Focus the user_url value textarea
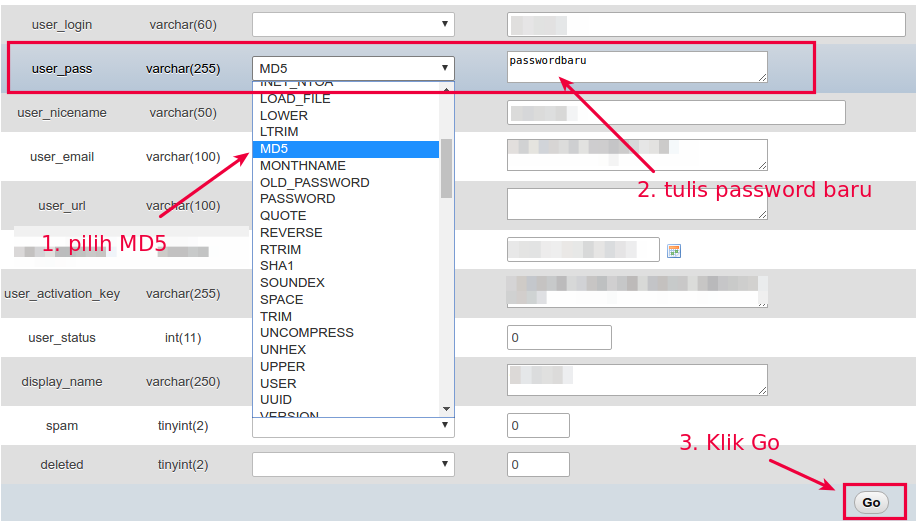 [637, 204]
